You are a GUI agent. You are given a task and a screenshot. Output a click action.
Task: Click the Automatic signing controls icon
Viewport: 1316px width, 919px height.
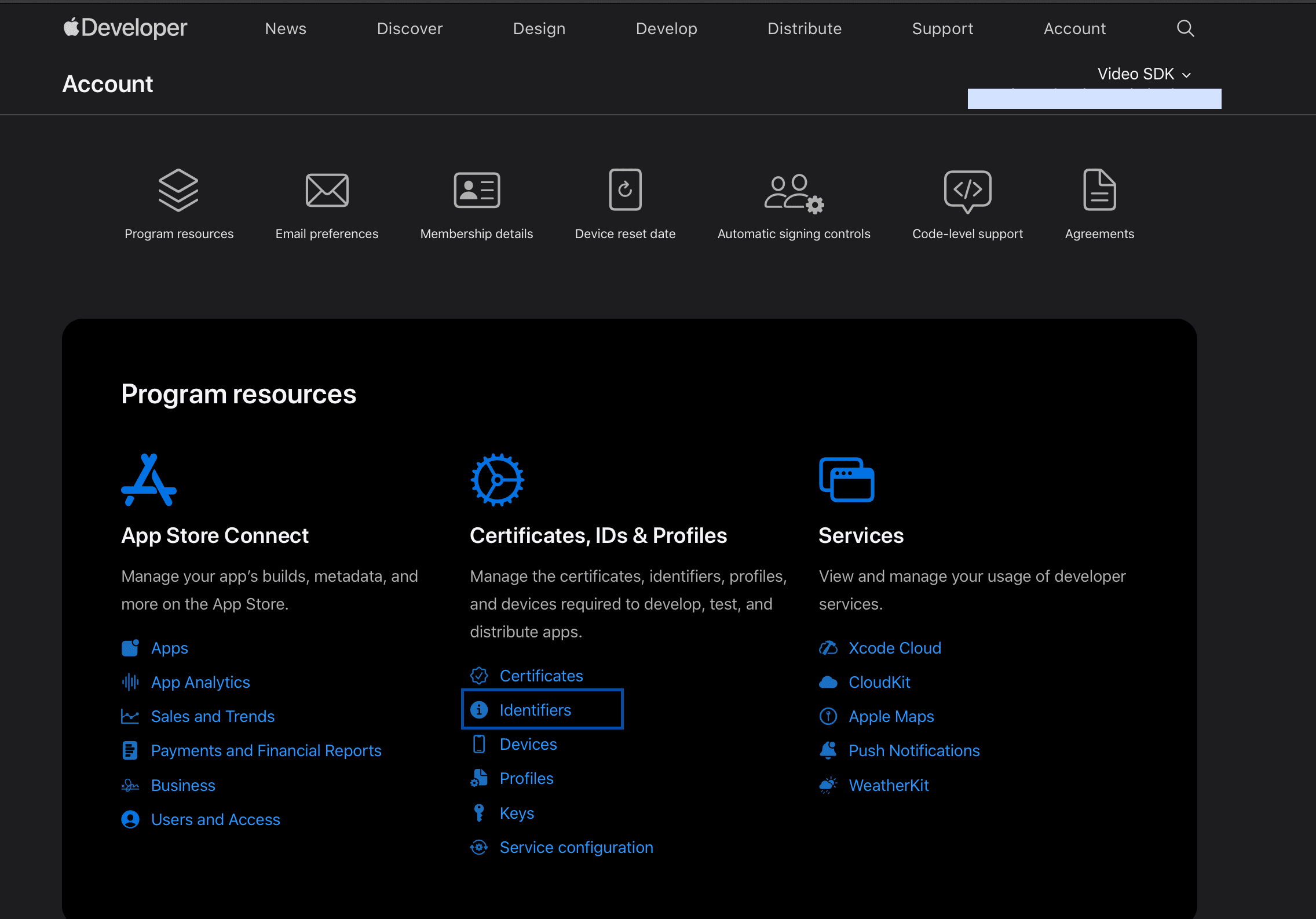[794, 194]
